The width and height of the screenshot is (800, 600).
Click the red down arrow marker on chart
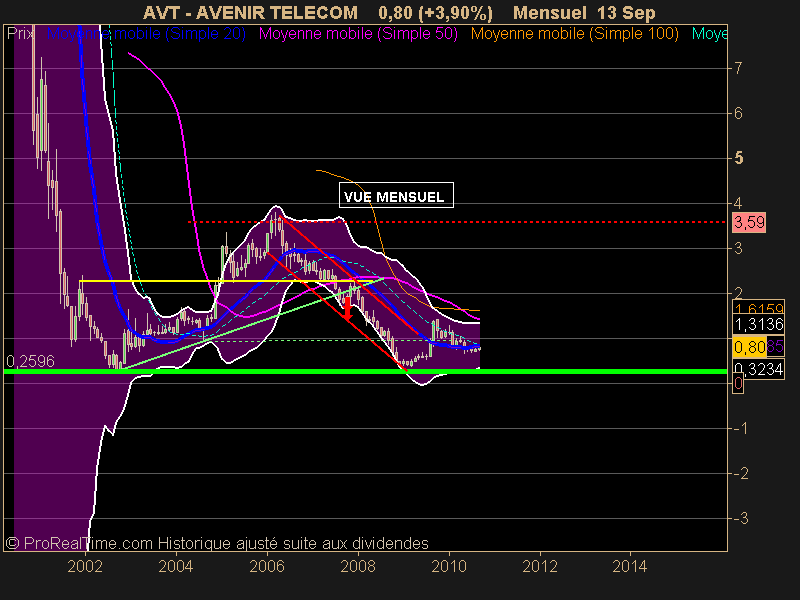click(x=347, y=309)
